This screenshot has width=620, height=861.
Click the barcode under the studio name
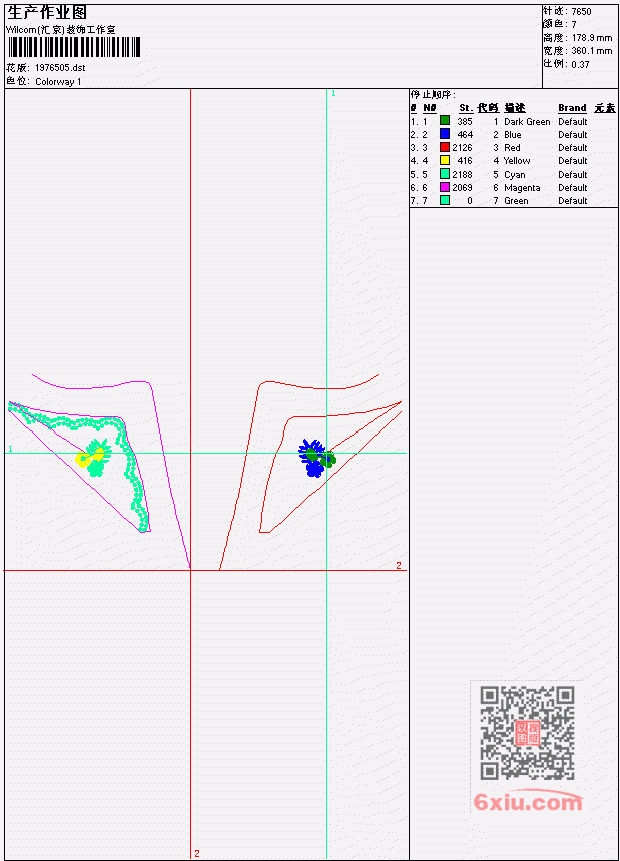coord(74,47)
